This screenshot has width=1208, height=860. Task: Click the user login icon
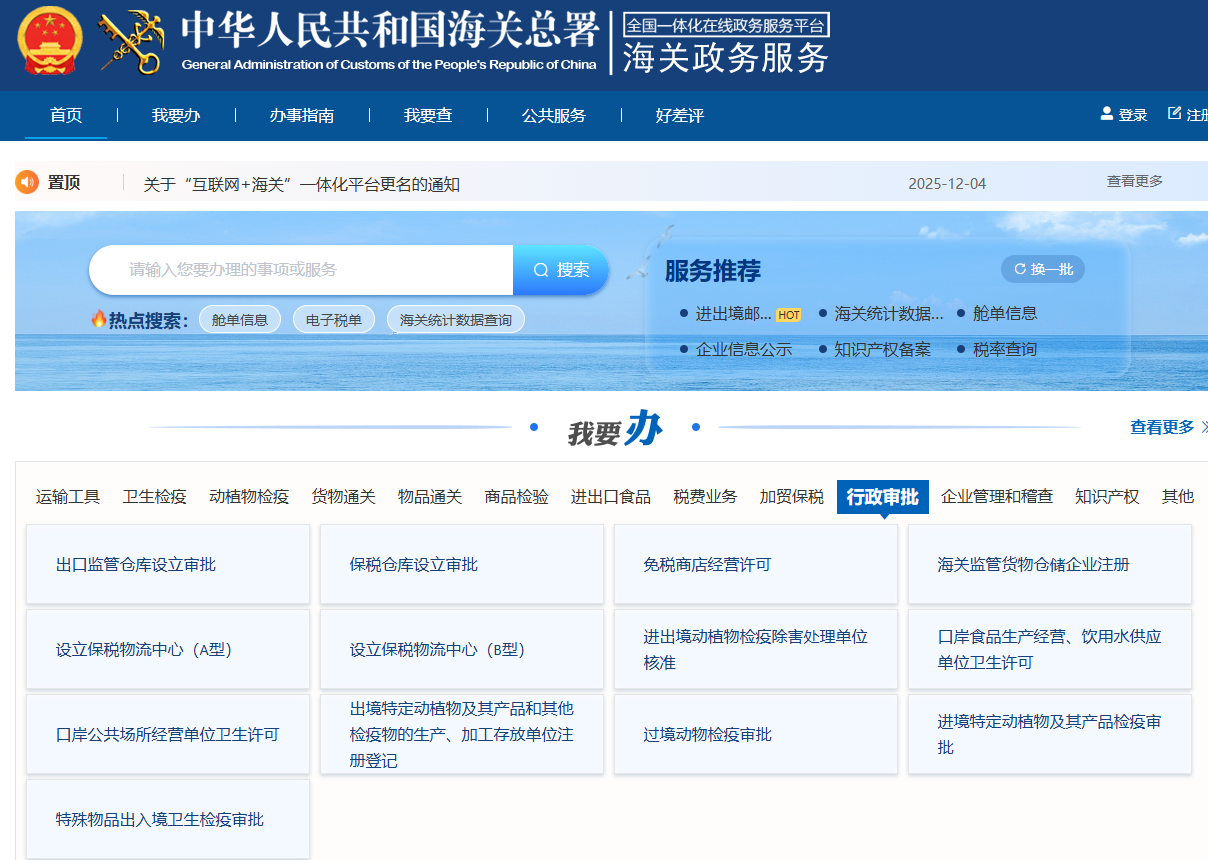pyautogui.click(x=1107, y=114)
